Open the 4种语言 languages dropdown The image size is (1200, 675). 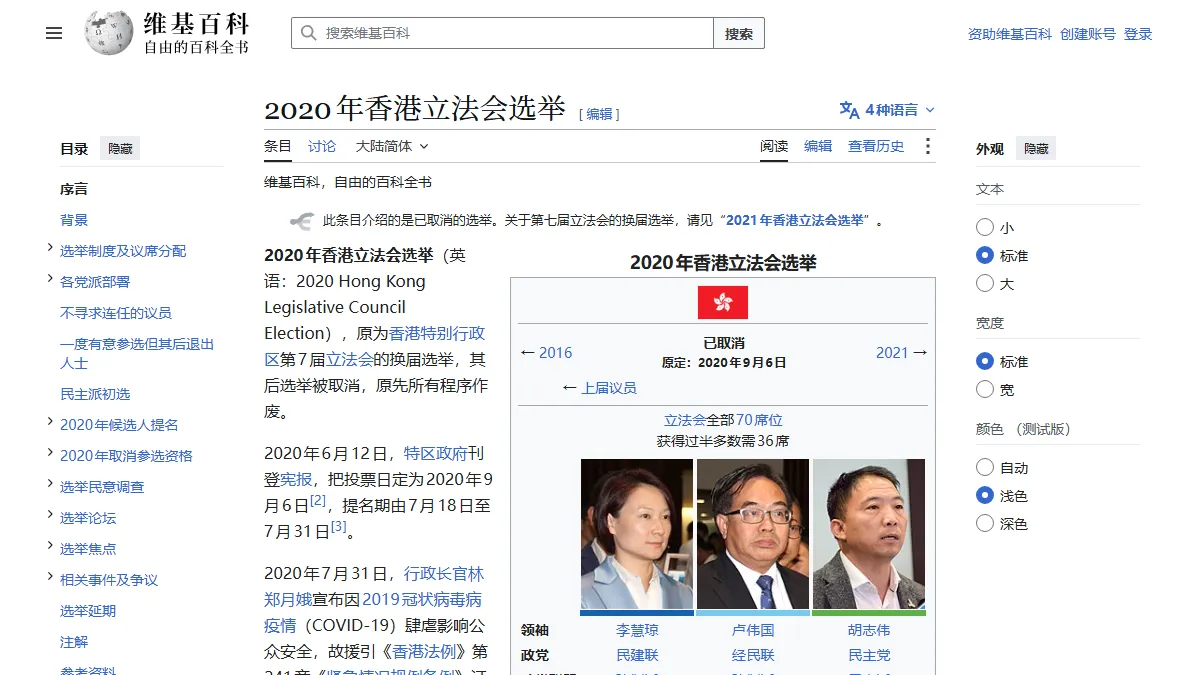888,110
